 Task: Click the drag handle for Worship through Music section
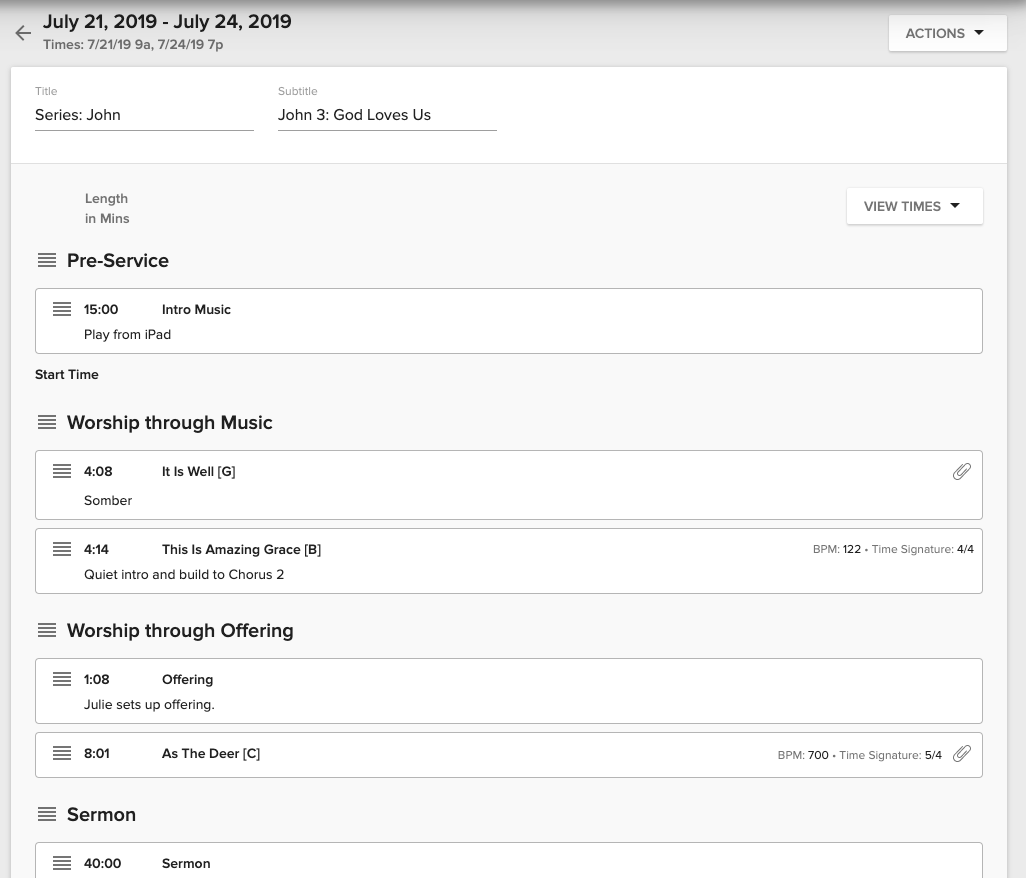coord(47,422)
